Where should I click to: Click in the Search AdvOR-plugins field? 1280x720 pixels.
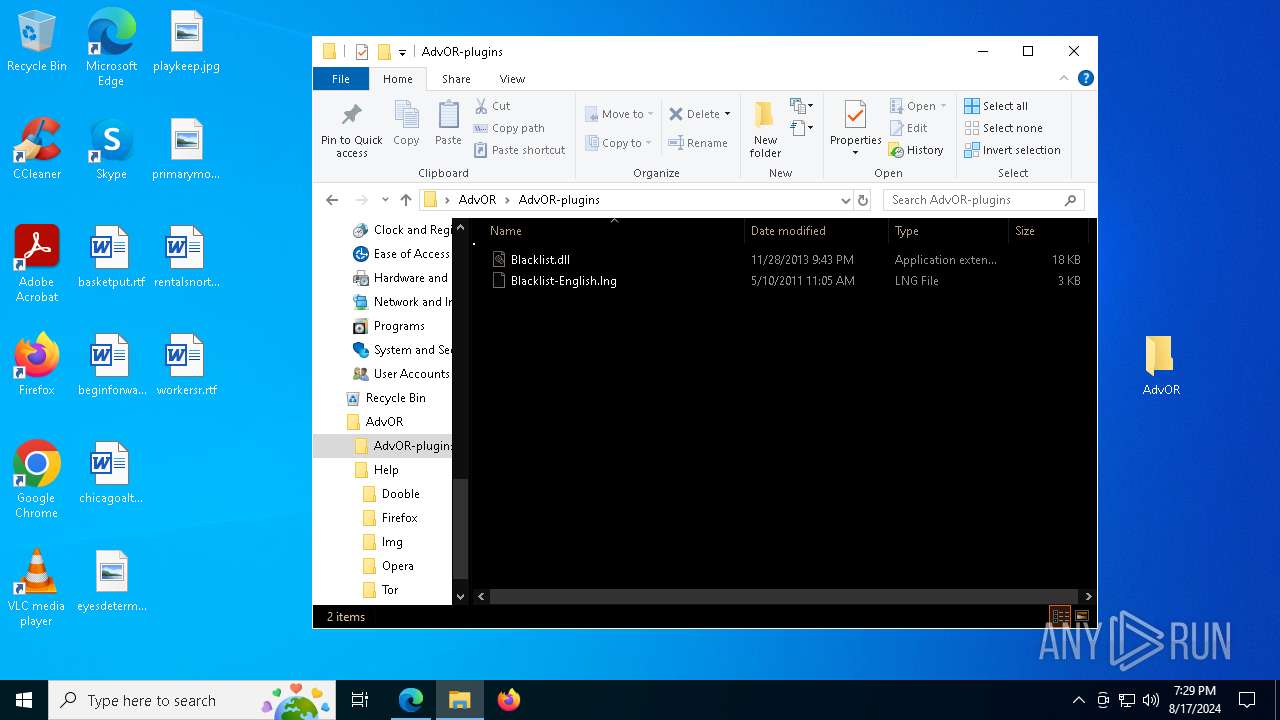[x=983, y=200]
